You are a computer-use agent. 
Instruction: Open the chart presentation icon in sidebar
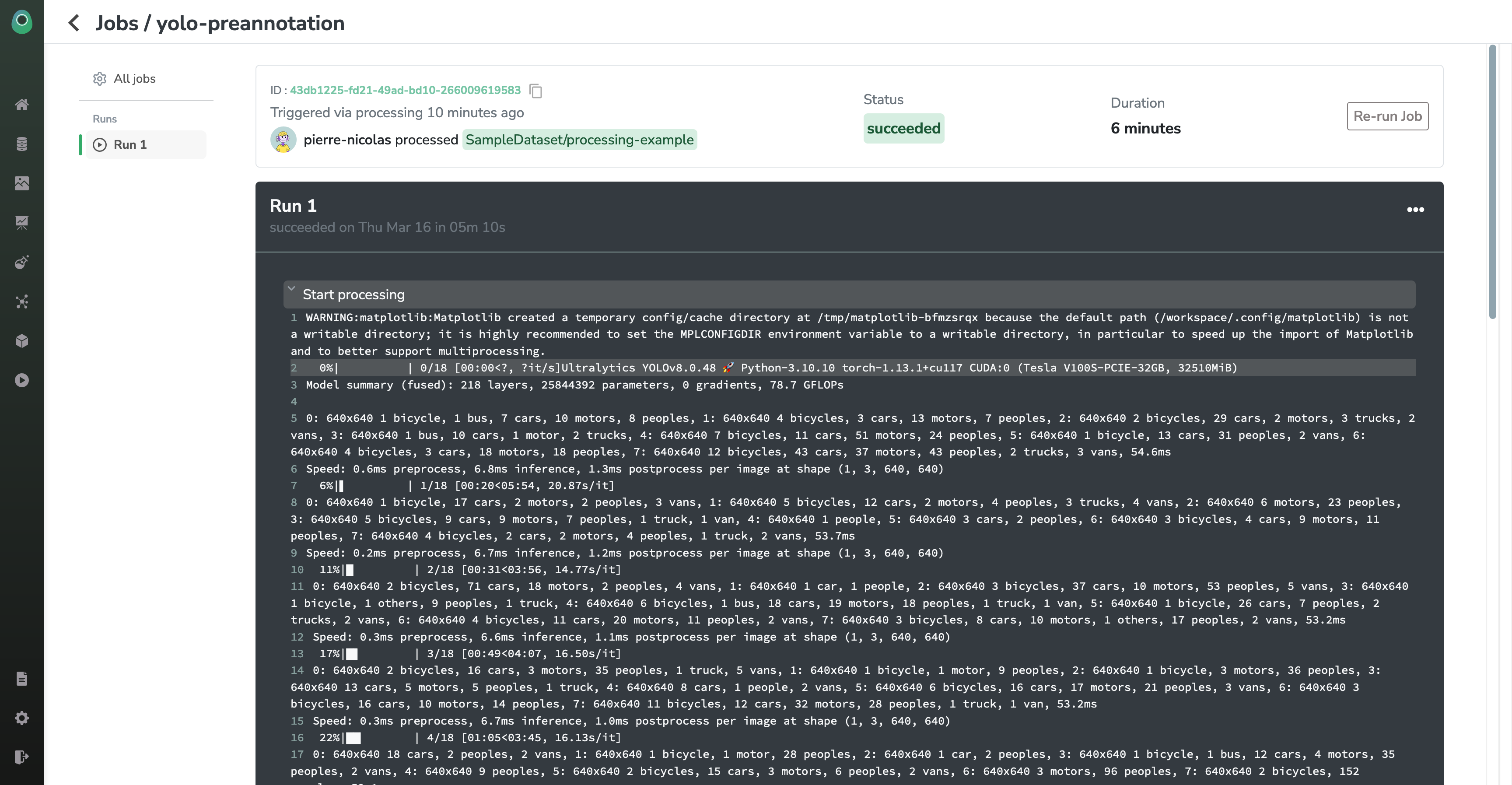pos(22,223)
